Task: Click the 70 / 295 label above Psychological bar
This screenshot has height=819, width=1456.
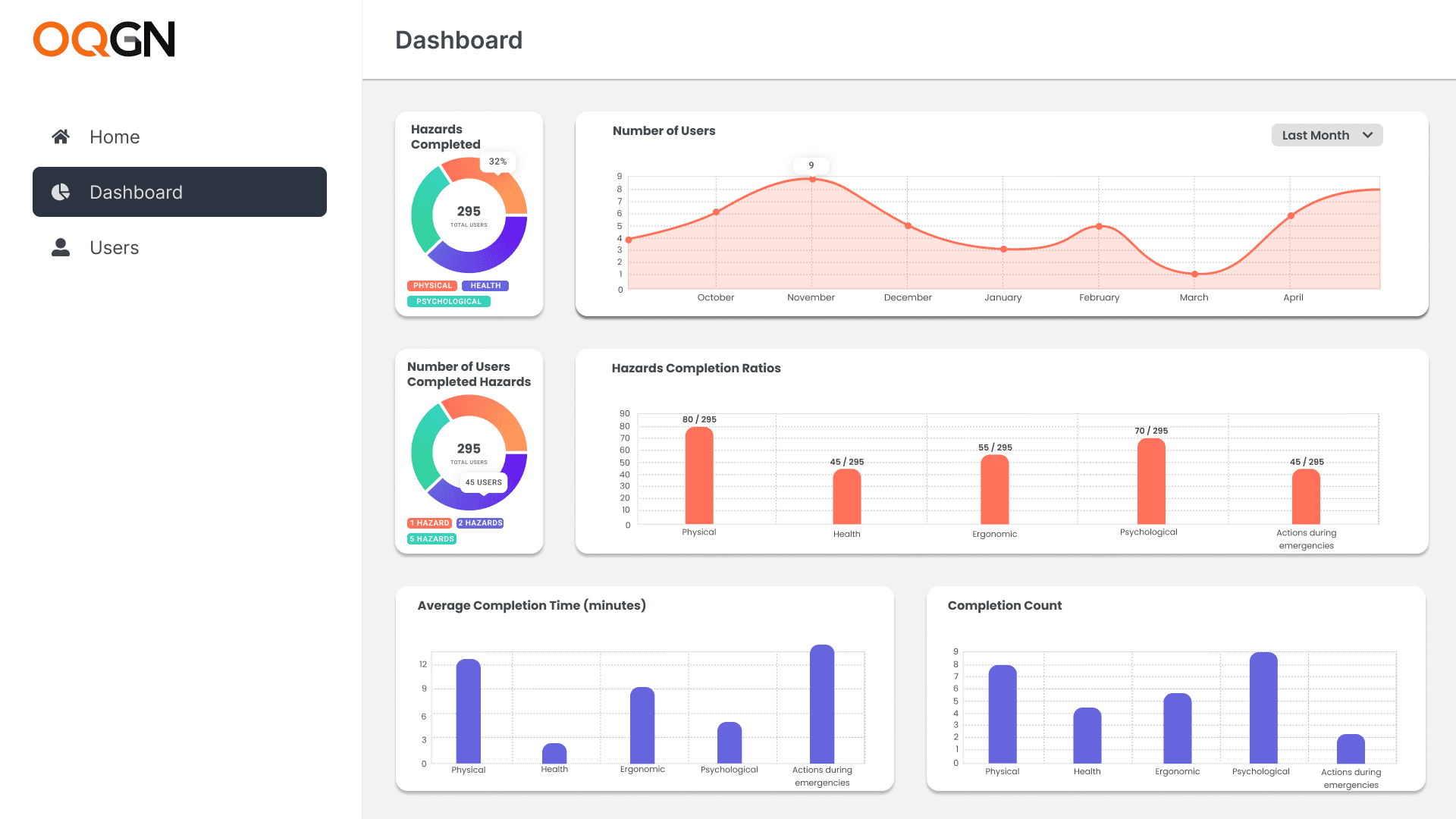Action: [1151, 431]
